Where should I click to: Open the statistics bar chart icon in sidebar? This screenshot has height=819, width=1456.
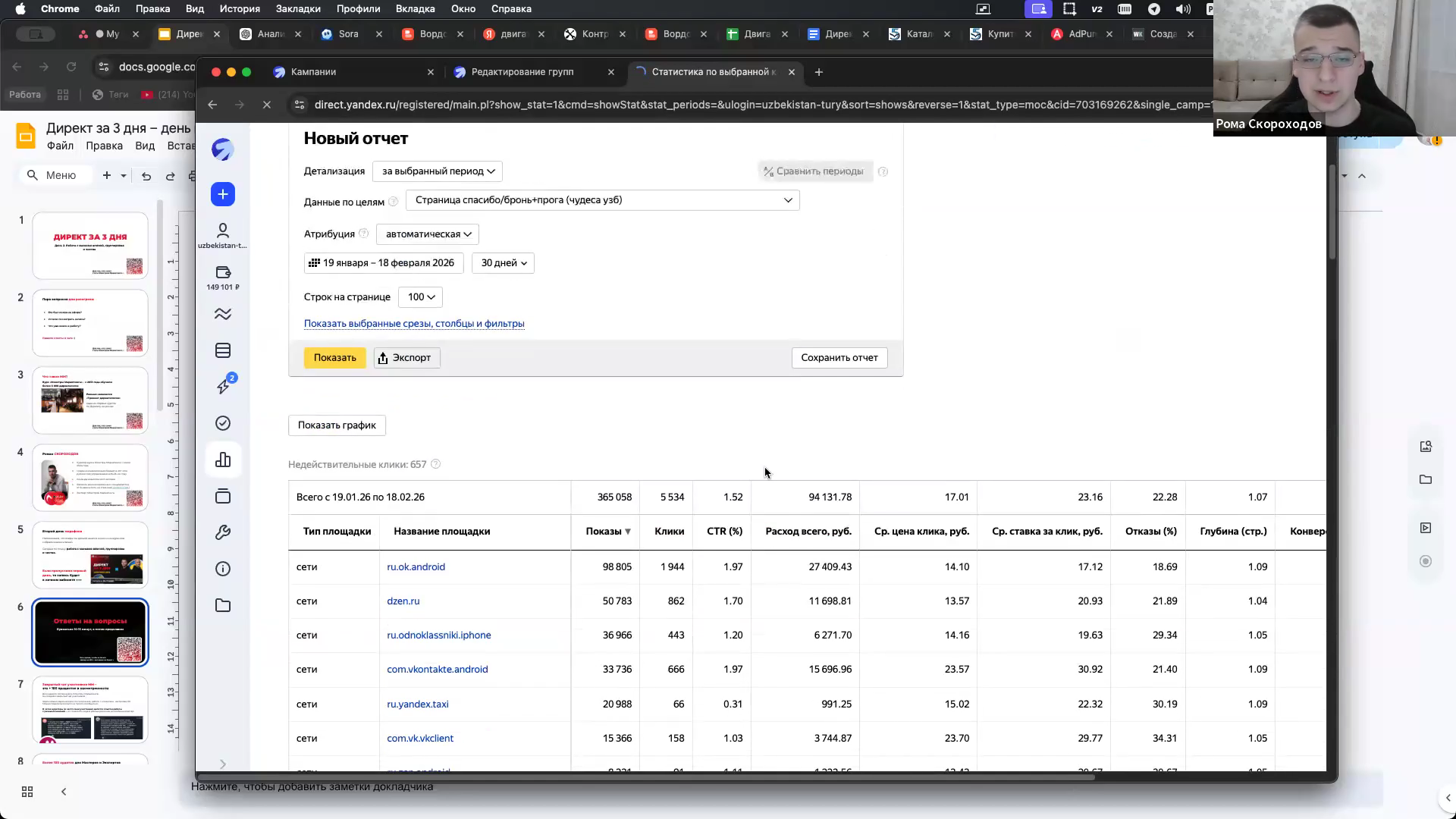pos(223,460)
